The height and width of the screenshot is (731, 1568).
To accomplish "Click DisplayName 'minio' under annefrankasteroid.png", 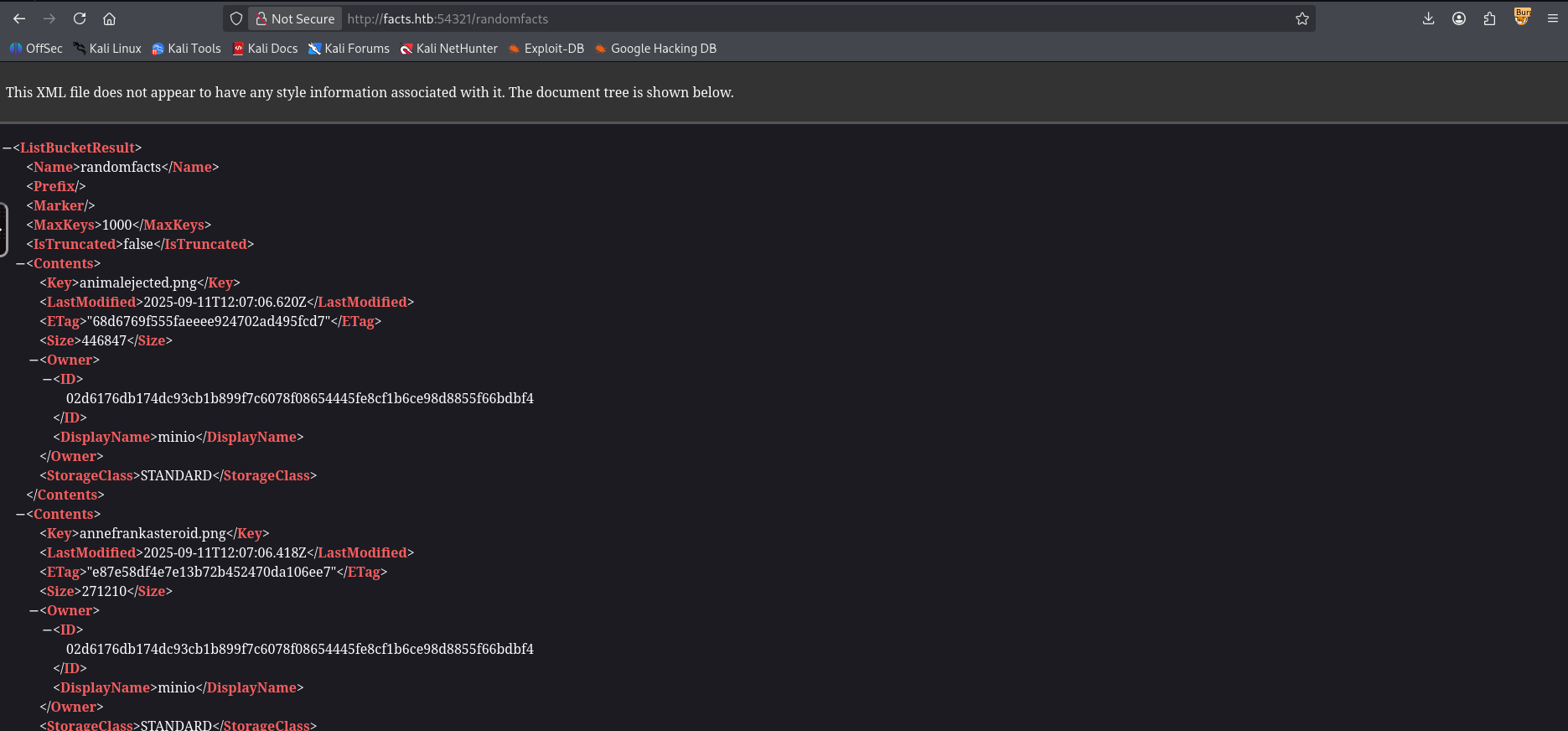I will [x=176, y=687].
